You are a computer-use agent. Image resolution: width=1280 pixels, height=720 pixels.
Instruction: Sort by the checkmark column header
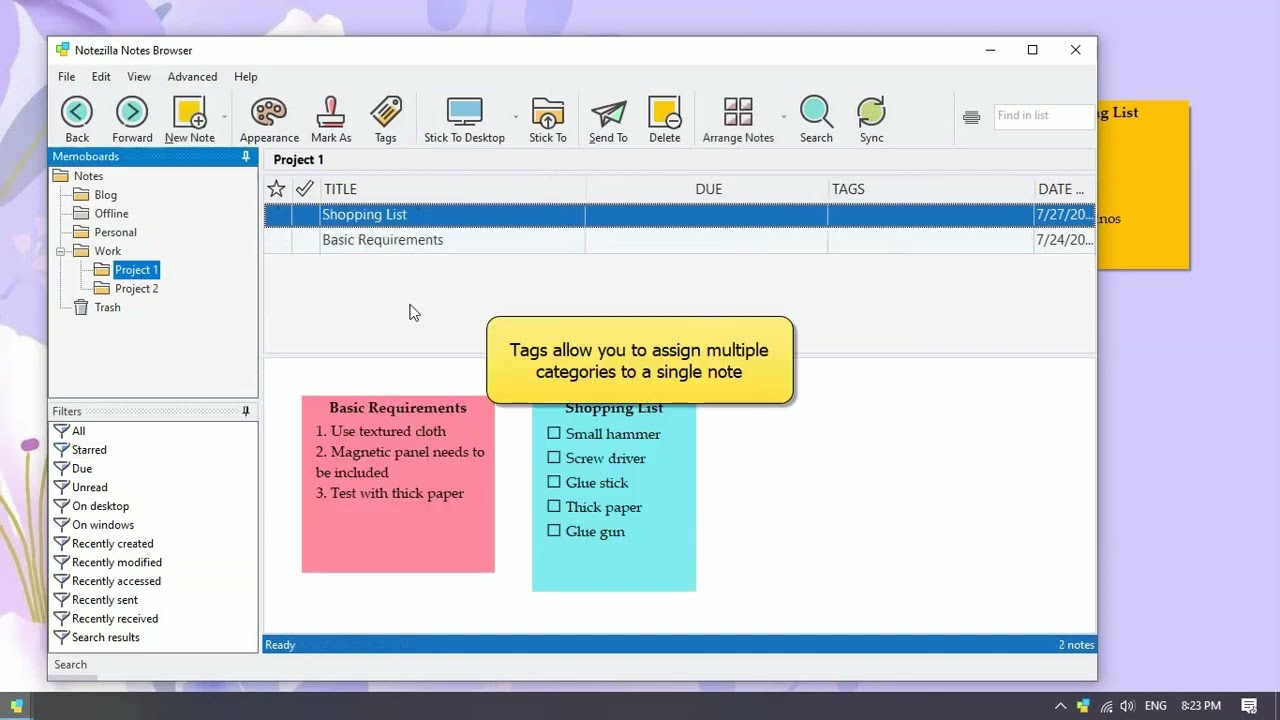(x=305, y=189)
